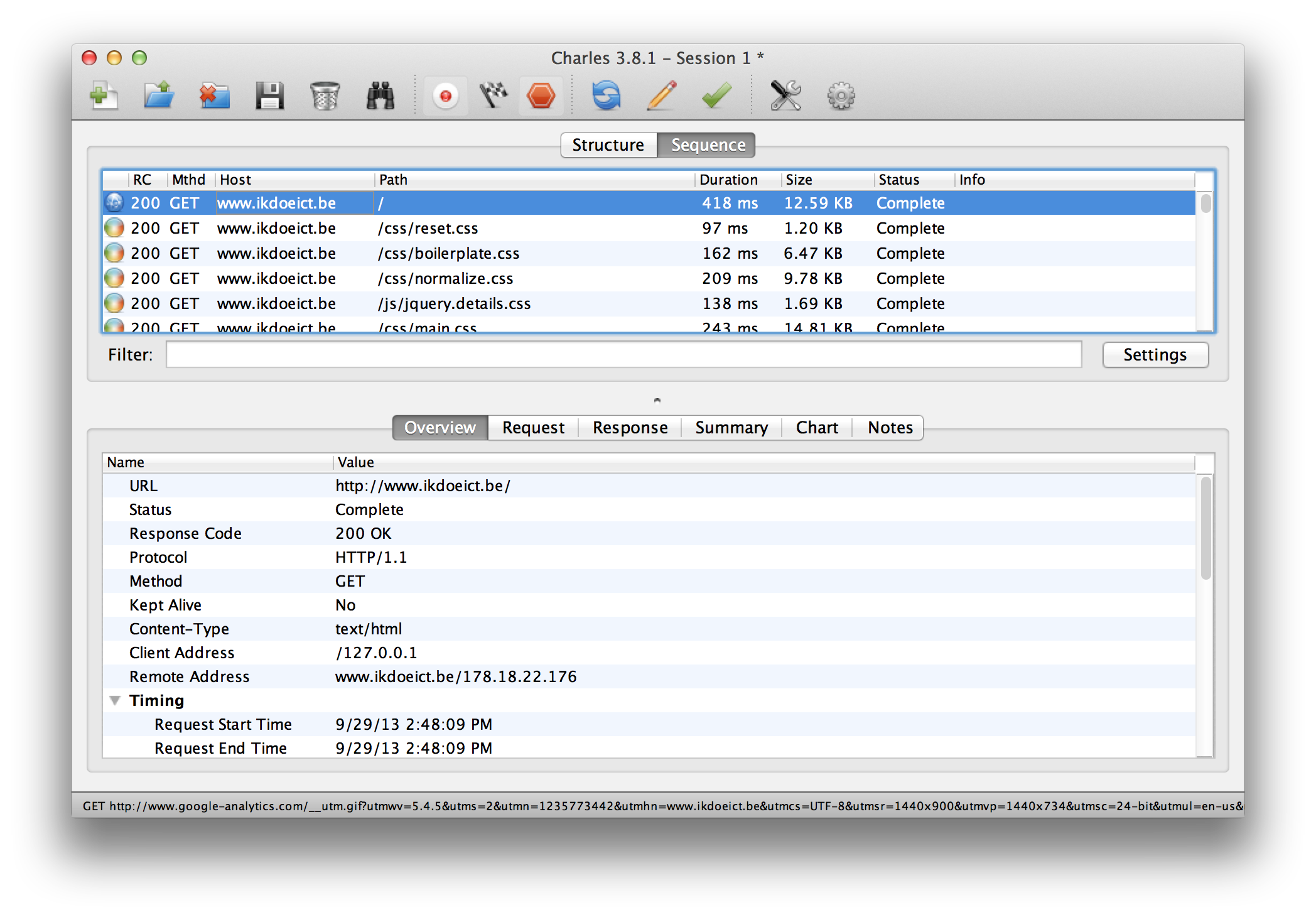Viewport: 1316px width, 917px height.
Task: Open Preferences with the gear icon
Action: coord(841,95)
